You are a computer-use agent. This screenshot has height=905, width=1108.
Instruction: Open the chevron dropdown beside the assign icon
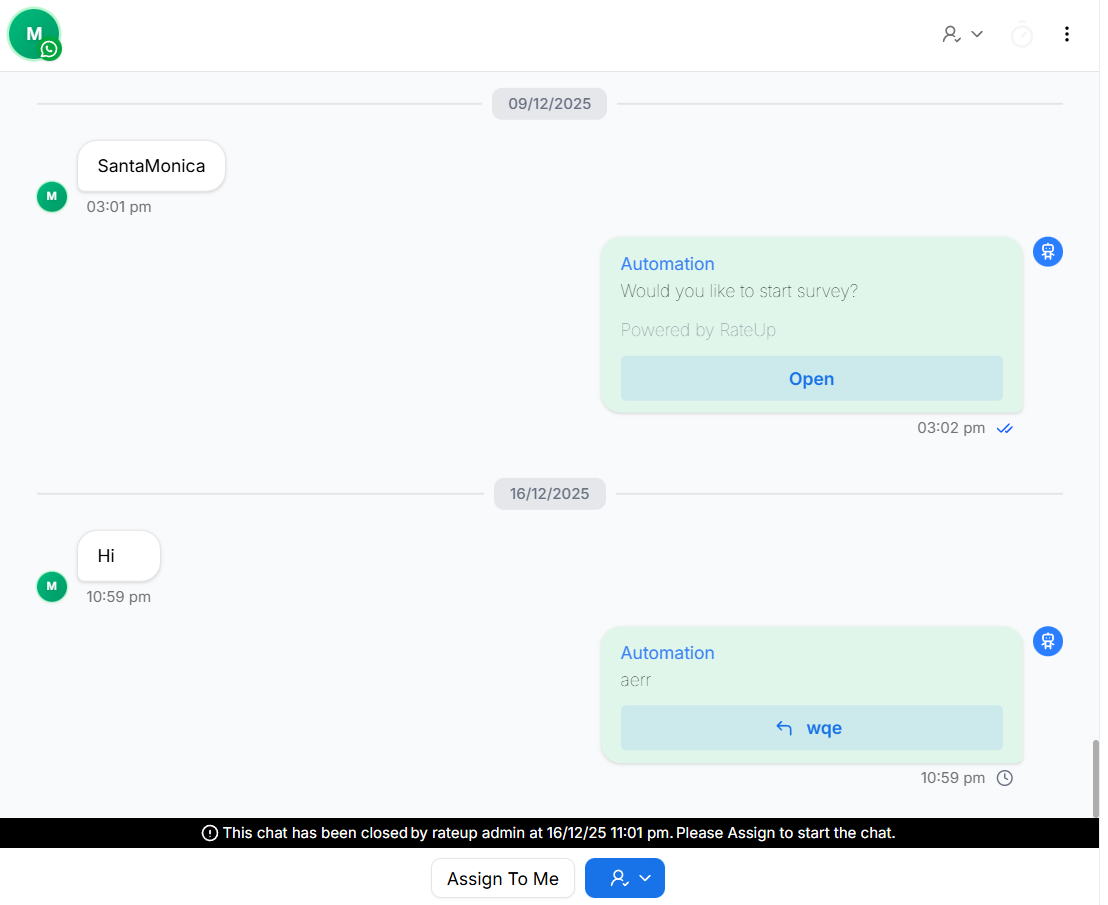pos(975,34)
